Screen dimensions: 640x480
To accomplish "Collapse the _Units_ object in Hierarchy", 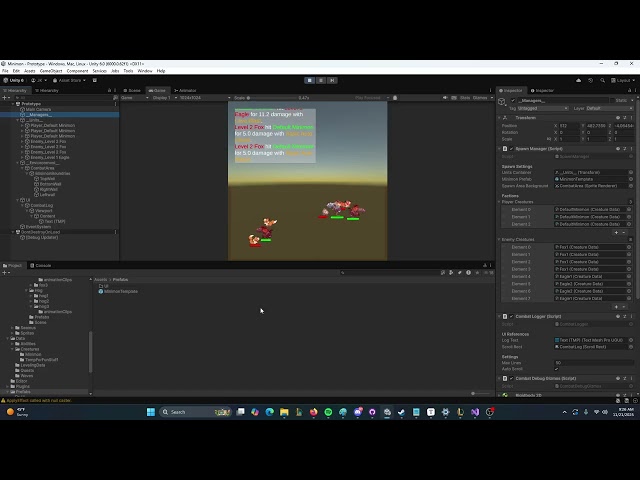I will tap(18, 120).
